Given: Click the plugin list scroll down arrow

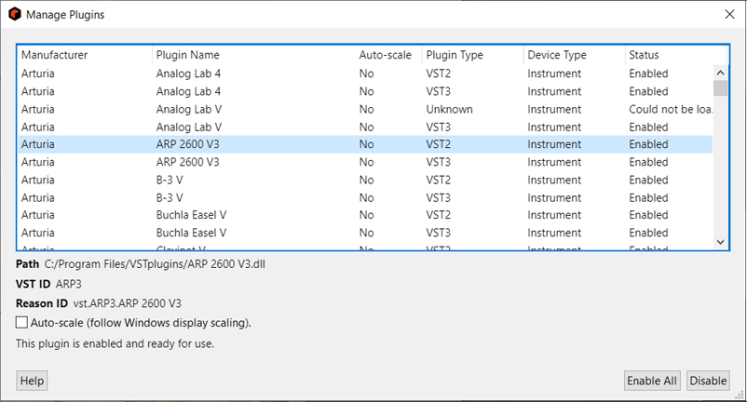Looking at the screenshot, I should (720, 242).
